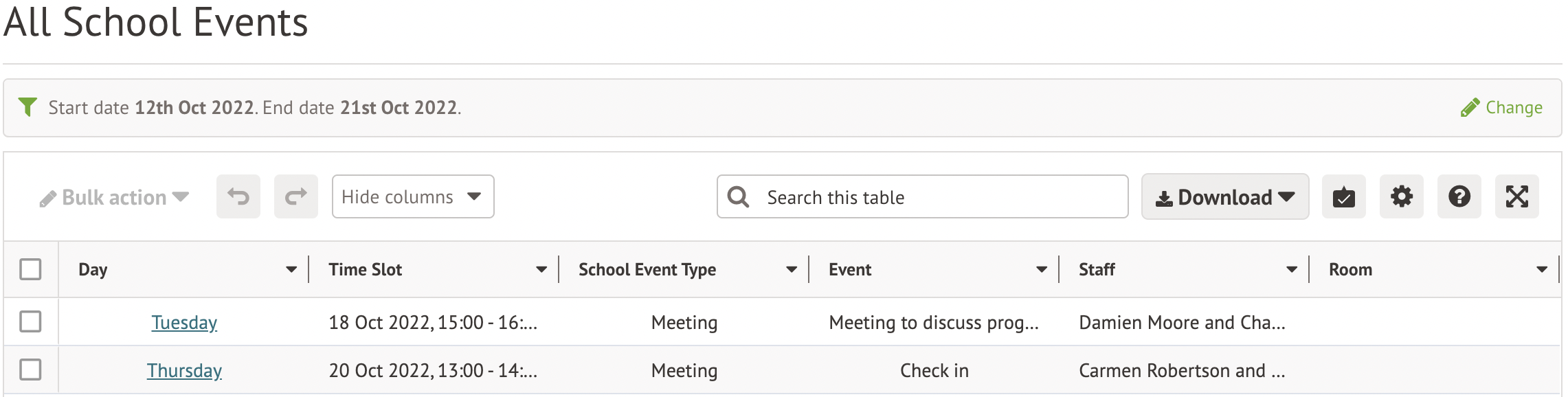
Task: Expand the table to full screen
Action: (1516, 197)
